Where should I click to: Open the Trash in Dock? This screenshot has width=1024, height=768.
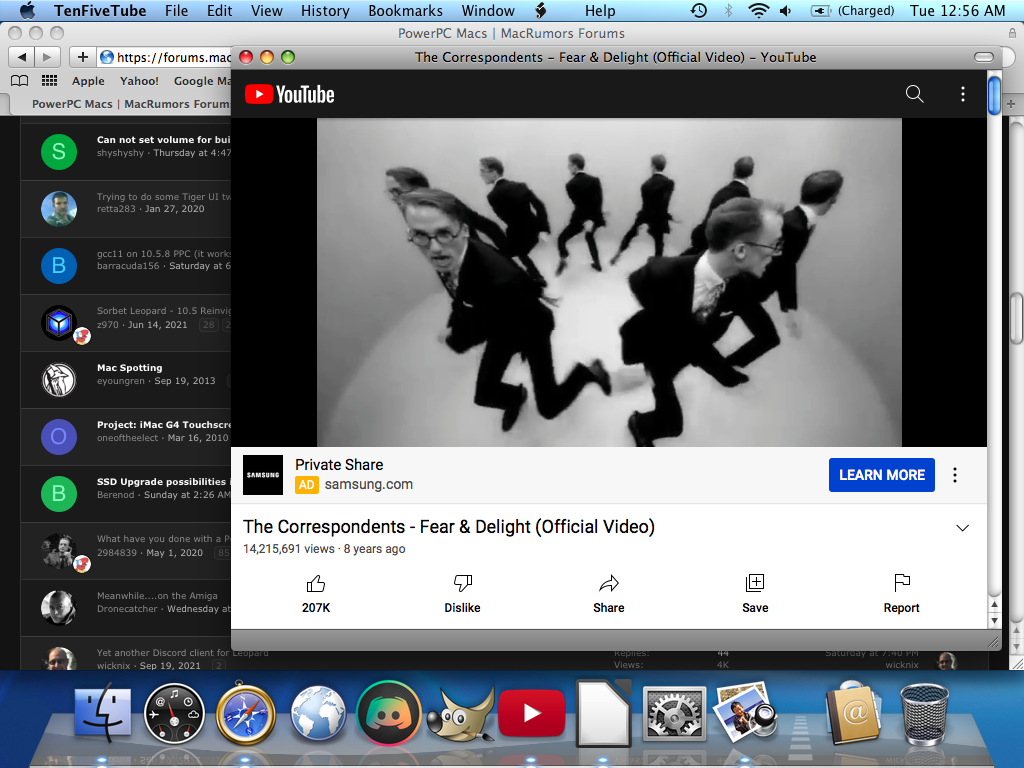click(x=925, y=714)
